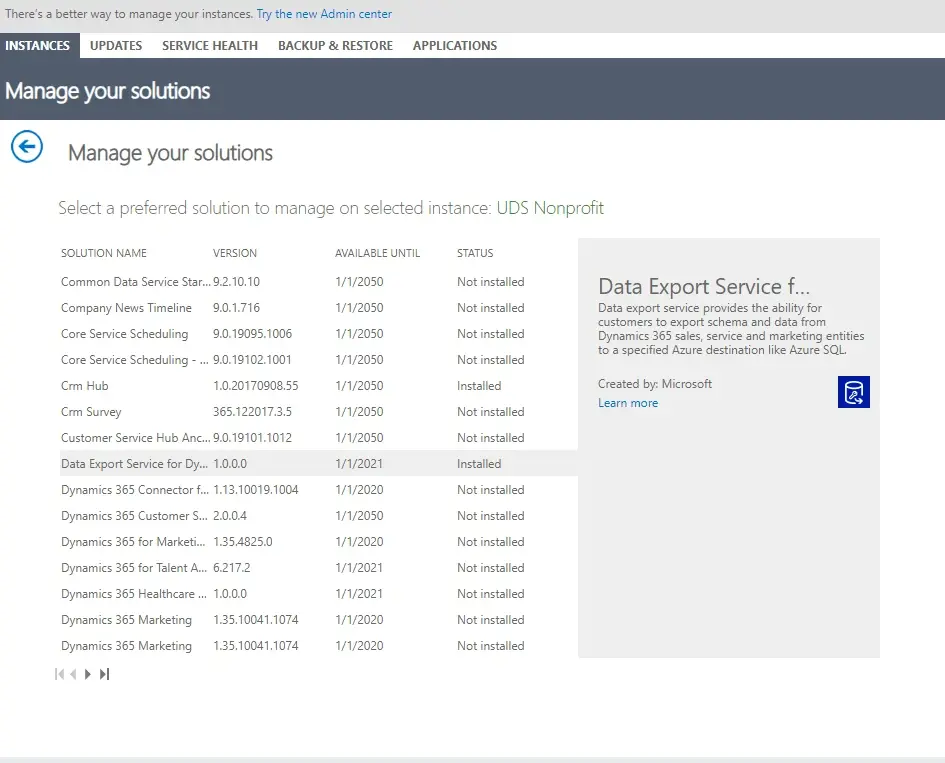Viewport: 945px width, 763px height.
Task: Click the Data Export Service database icon
Action: point(853,392)
